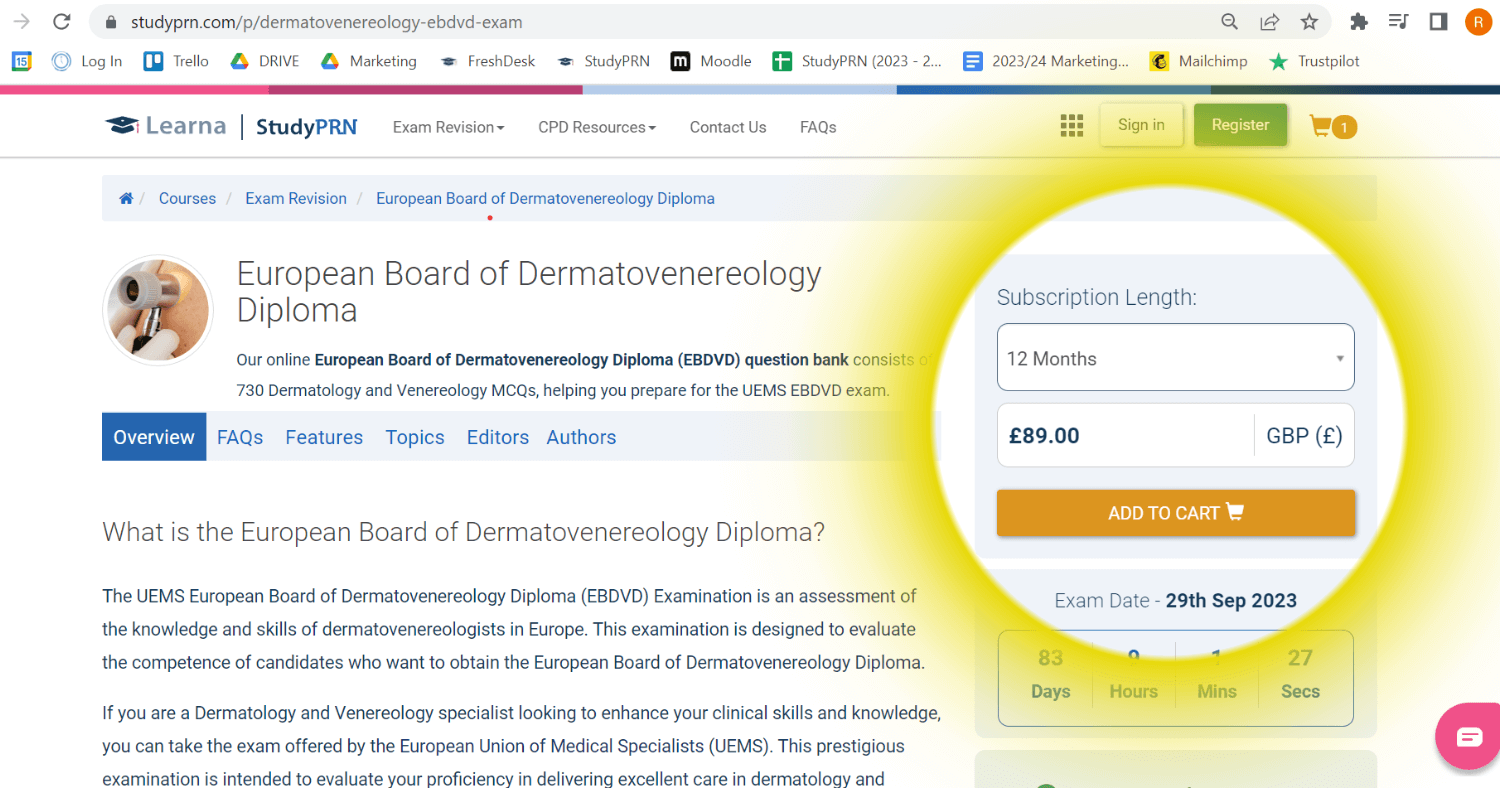This screenshot has width=1500, height=788.
Task: Switch to the Topics tab
Action: [x=415, y=437]
